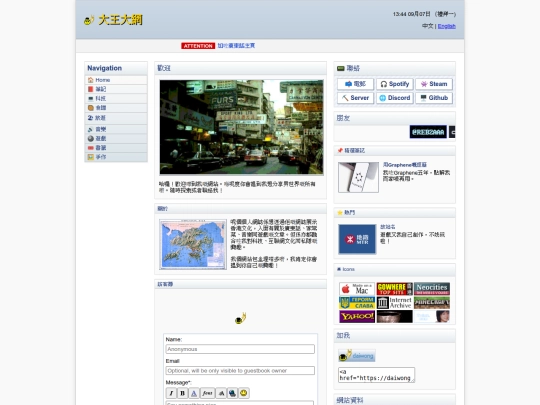Click the Internet Archive badge
The image size is (540, 405).
[x=394, y=303]
